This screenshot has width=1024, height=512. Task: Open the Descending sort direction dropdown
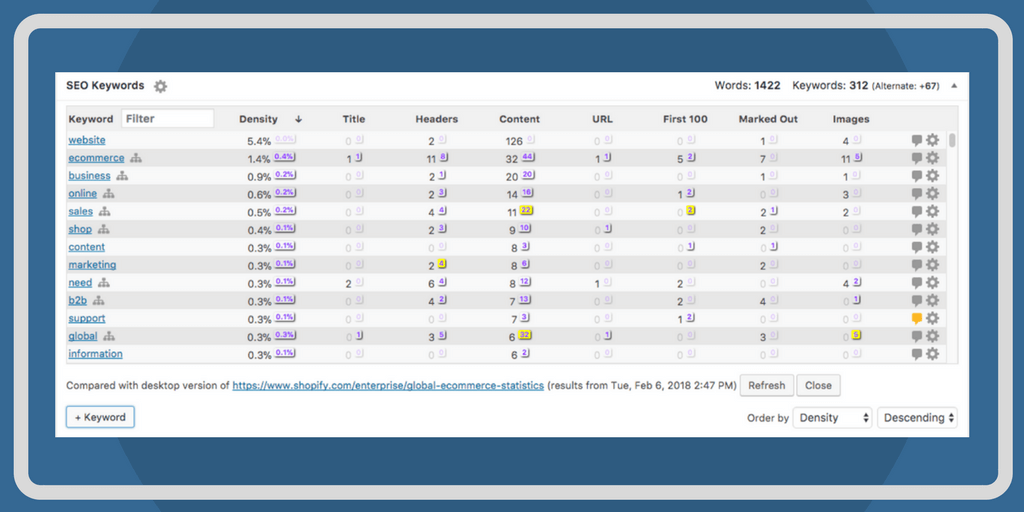pos(917,418)
